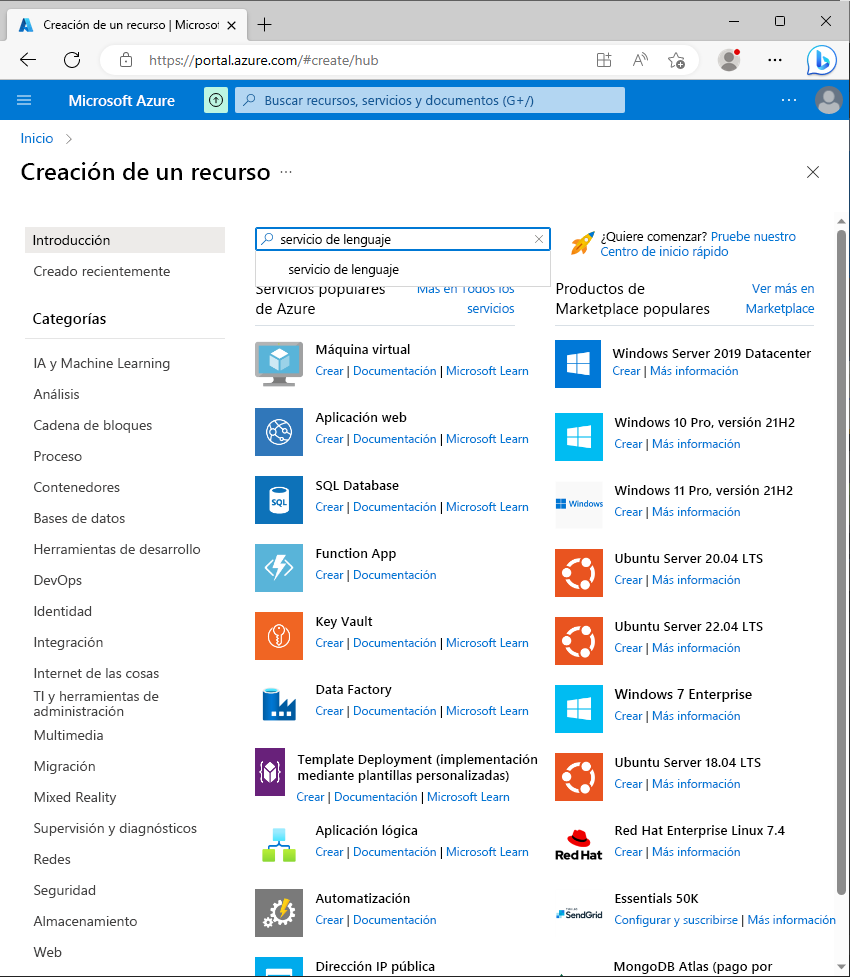
Task: Click the Máquina virtual service icon
Action: point(279,364)
